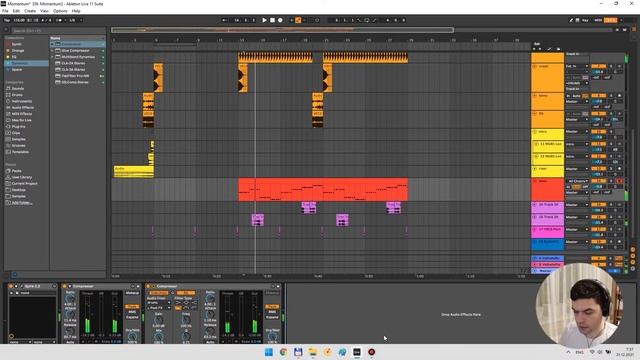
Task: Select the yellow Audio clip at arrangement start
Action: coord(133,172)
